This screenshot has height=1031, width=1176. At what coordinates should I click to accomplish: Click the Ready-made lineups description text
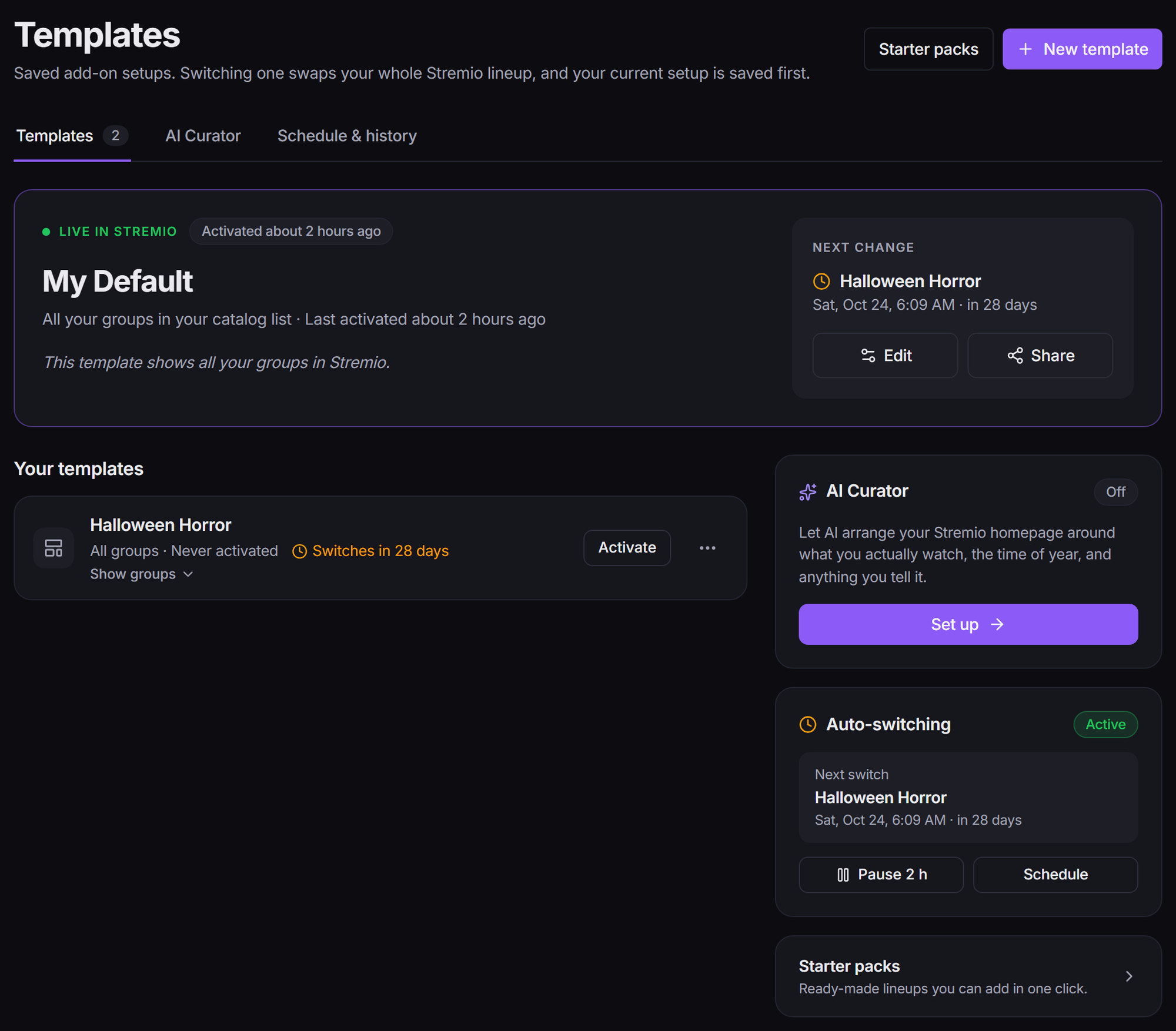pyautogui.click(x=943, y=989)
